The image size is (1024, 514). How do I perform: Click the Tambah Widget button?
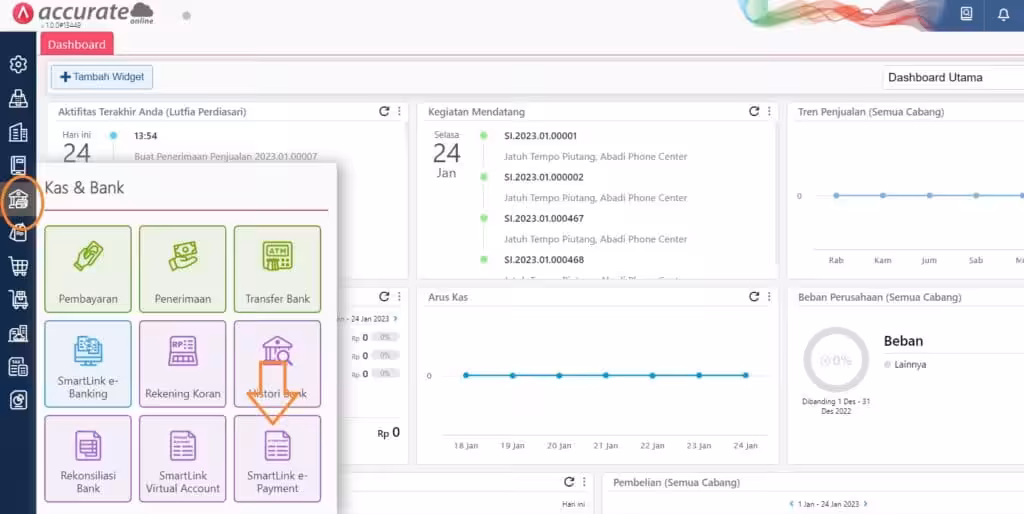pos(102,77)
